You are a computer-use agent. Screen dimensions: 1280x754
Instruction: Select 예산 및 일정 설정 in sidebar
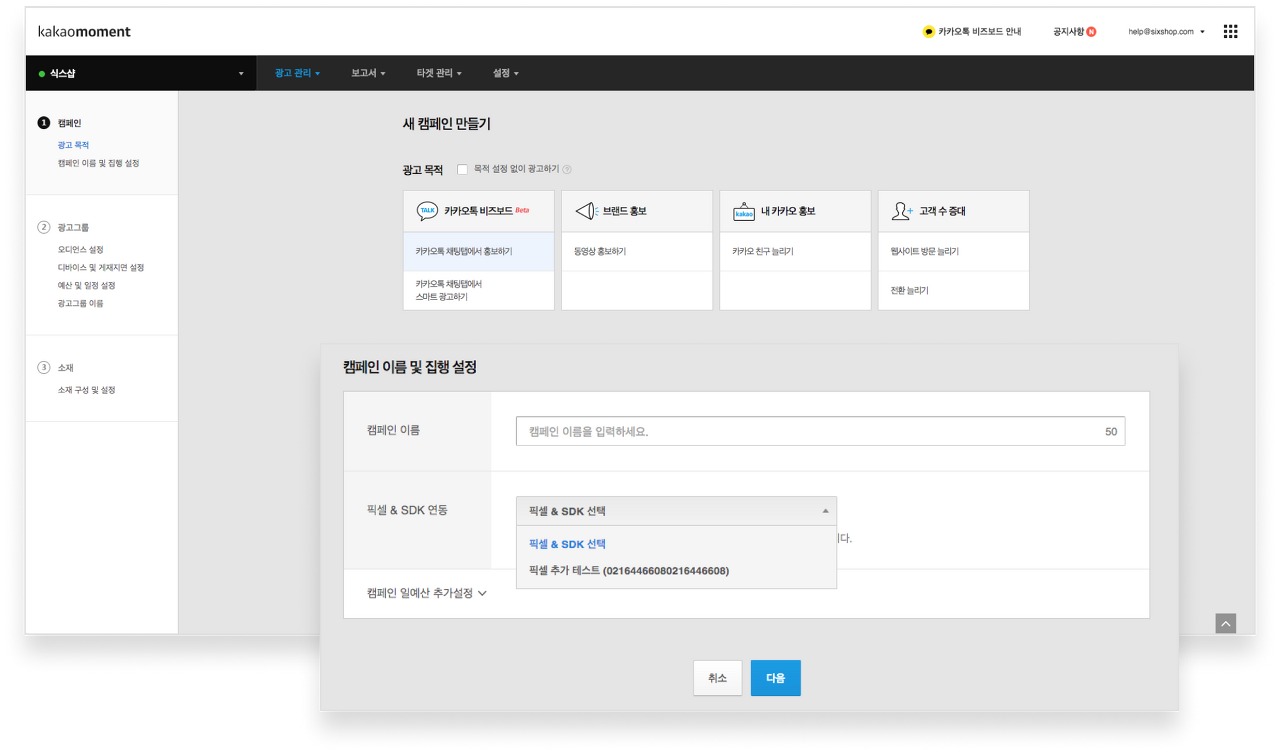[86, 285]
